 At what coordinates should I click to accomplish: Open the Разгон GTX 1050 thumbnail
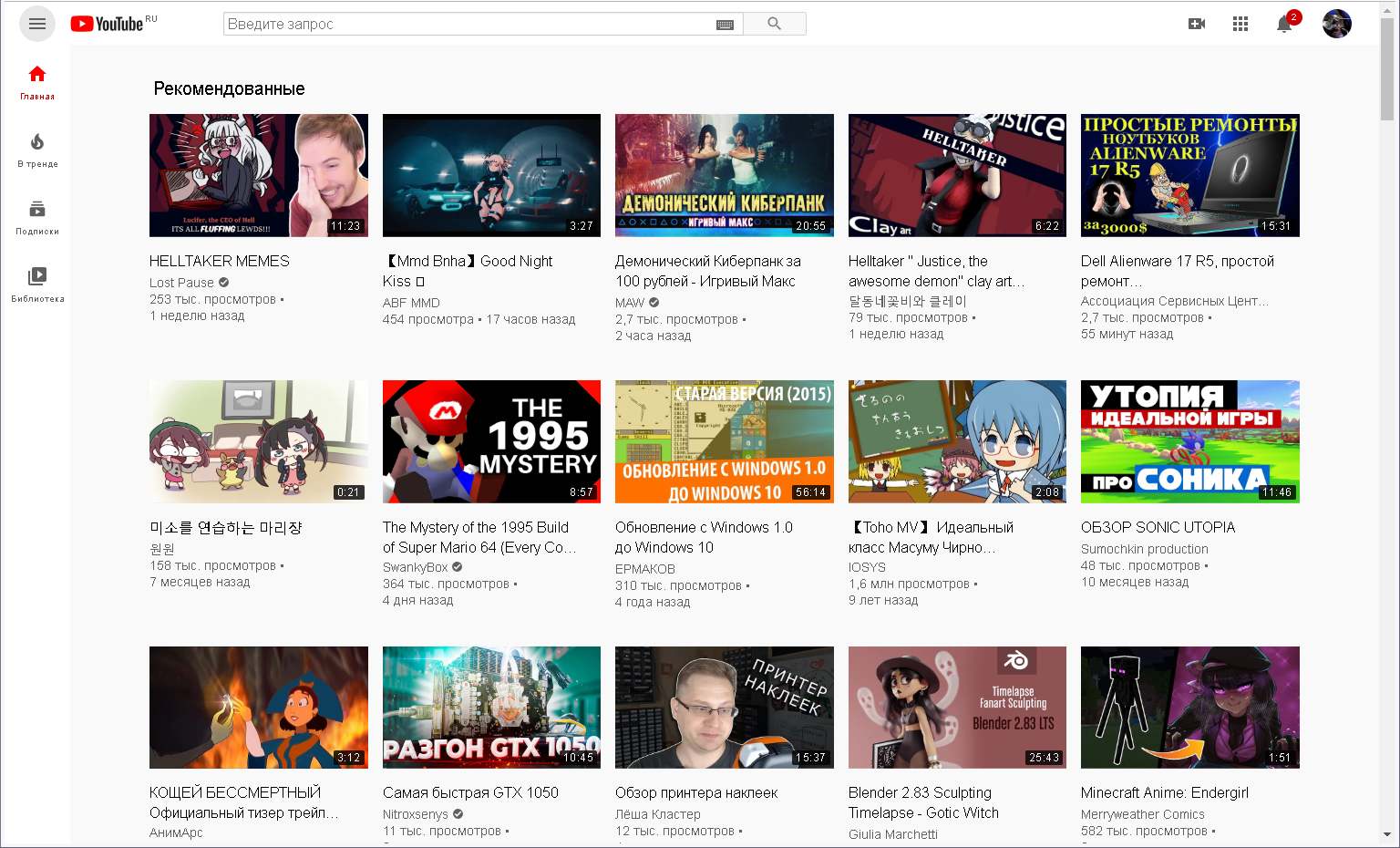click(491, 708)
